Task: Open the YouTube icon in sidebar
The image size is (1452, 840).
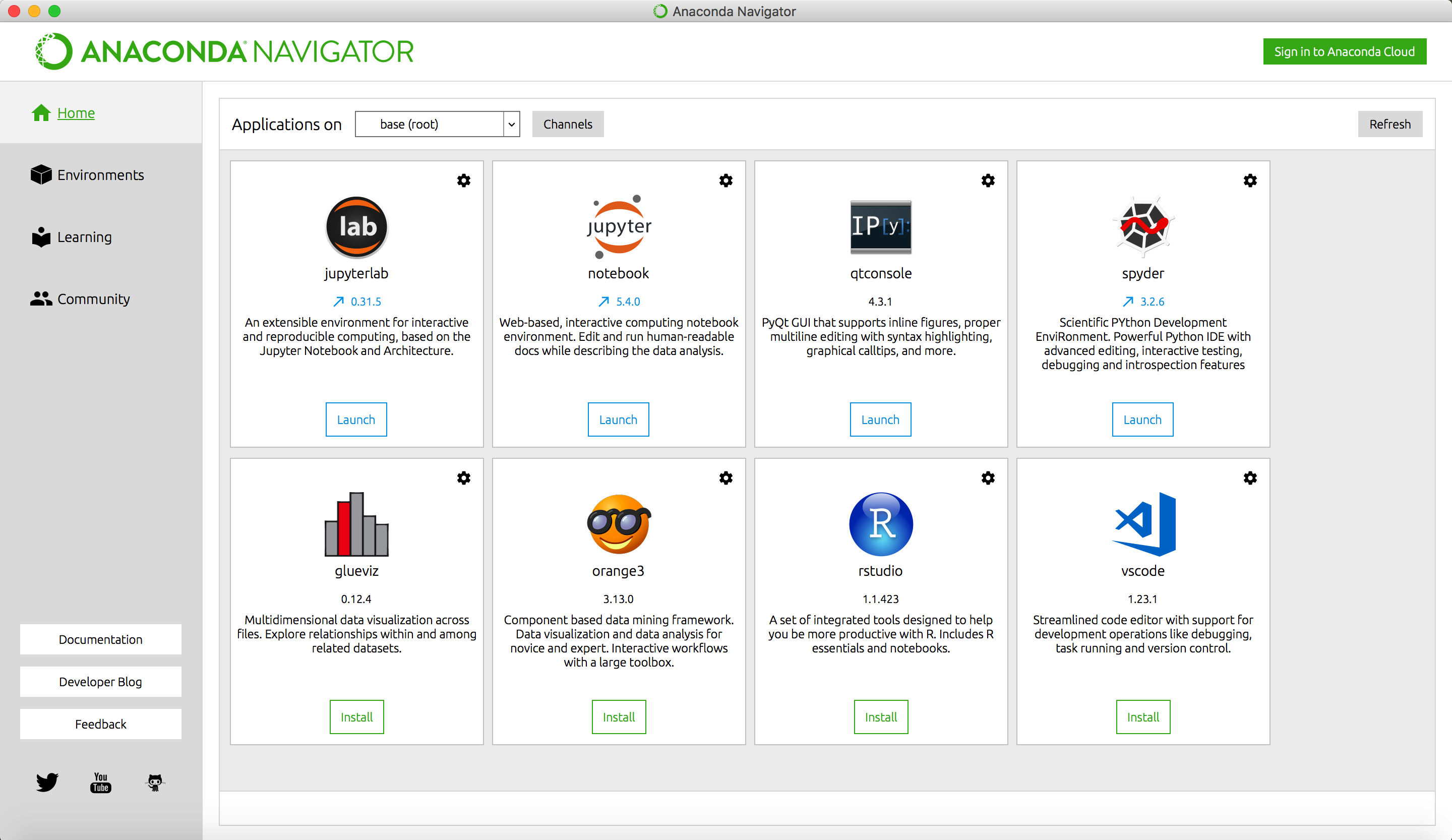Action: [101, 782]
